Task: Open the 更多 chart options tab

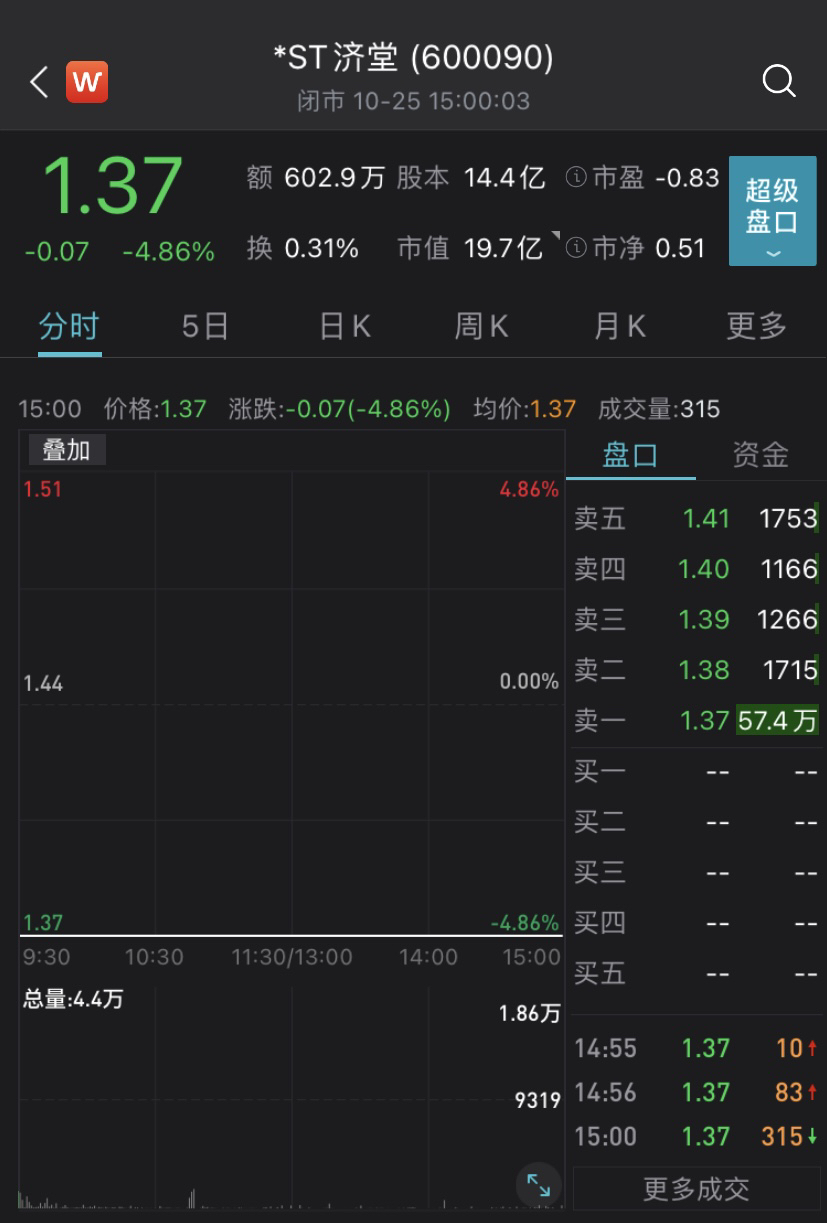Action: pyautogui.click(x=757, y=326)
